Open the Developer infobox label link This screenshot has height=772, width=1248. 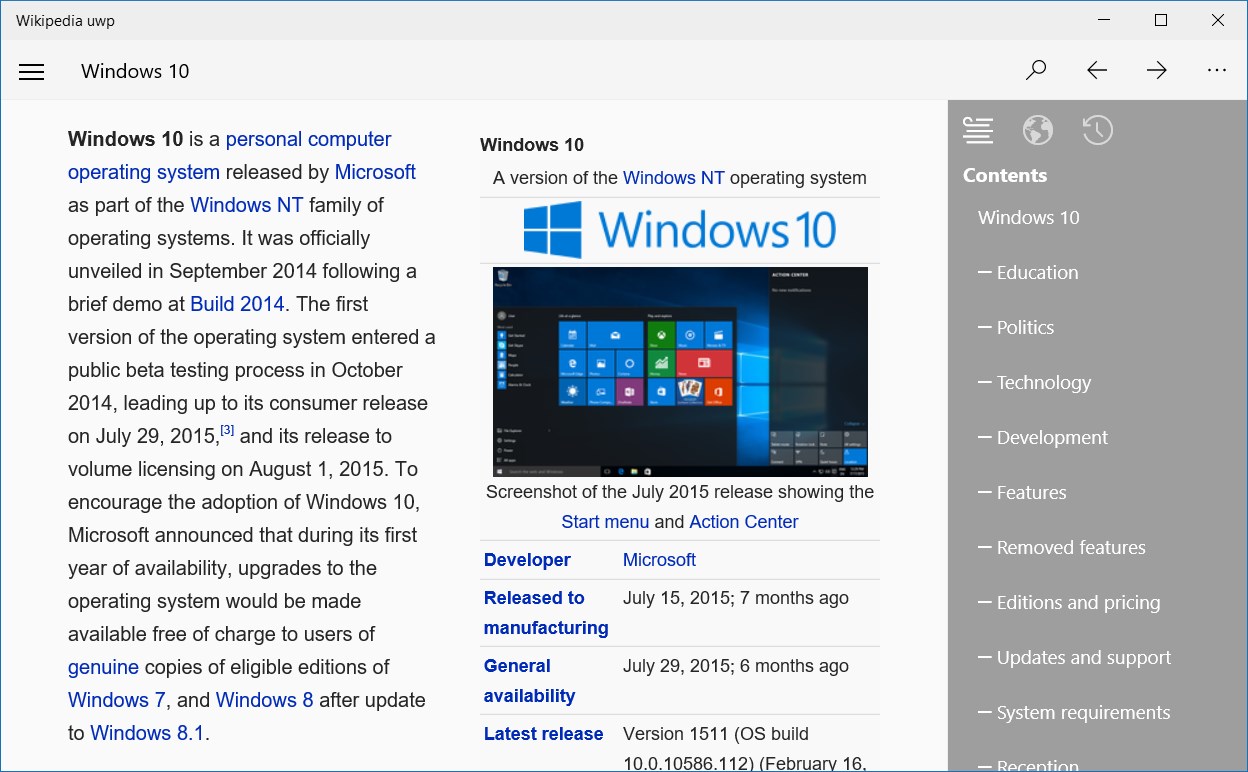click(527, 560)
